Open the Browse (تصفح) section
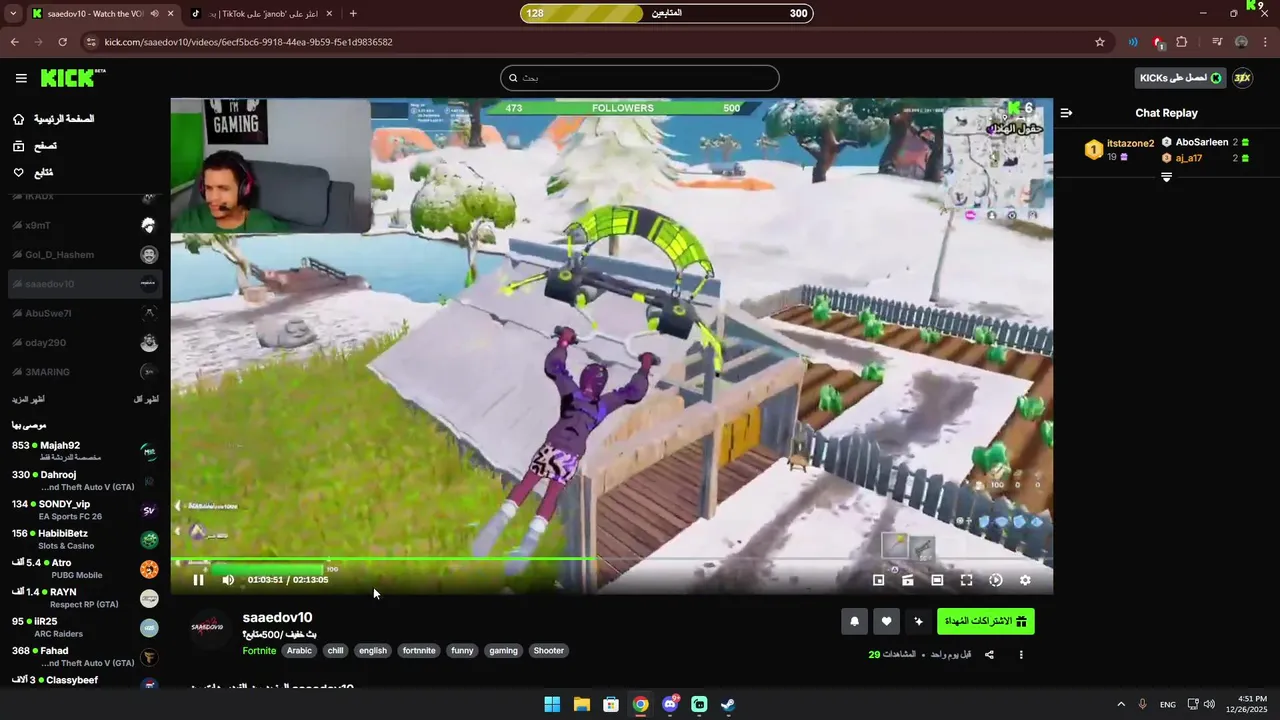This screenshot has height=720, width=1280. 34,146
